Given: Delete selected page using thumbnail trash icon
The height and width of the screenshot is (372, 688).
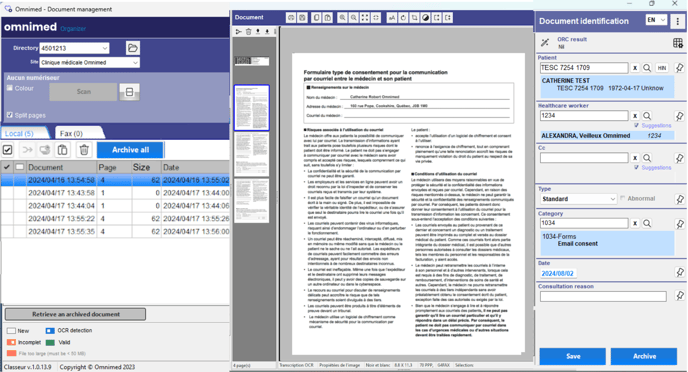Looking at the screenshot, I should click(248, 32).
